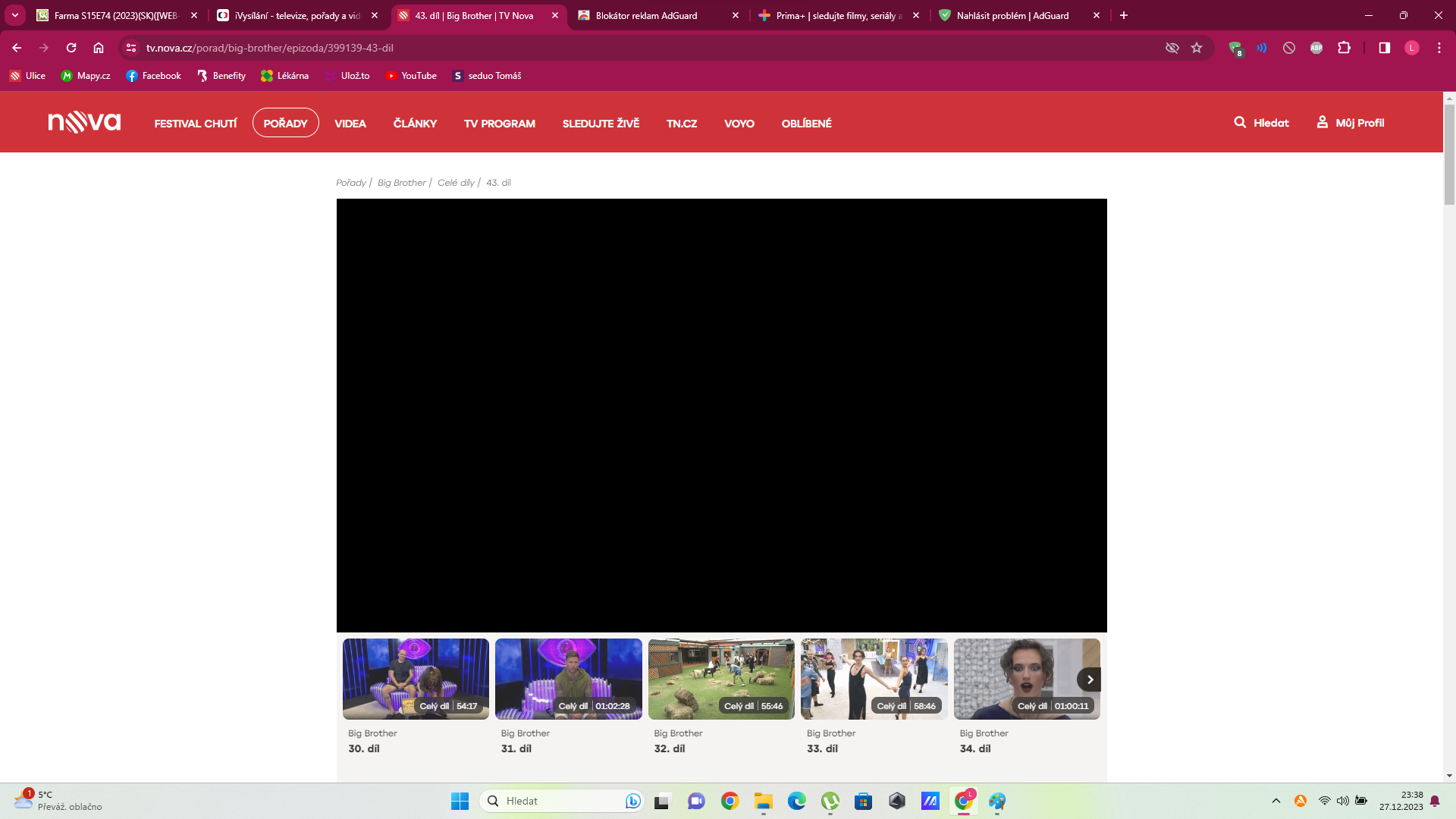Viewport: 1456px width, 819px height.
Task: Reload the current page
Action: pos(71,48)
